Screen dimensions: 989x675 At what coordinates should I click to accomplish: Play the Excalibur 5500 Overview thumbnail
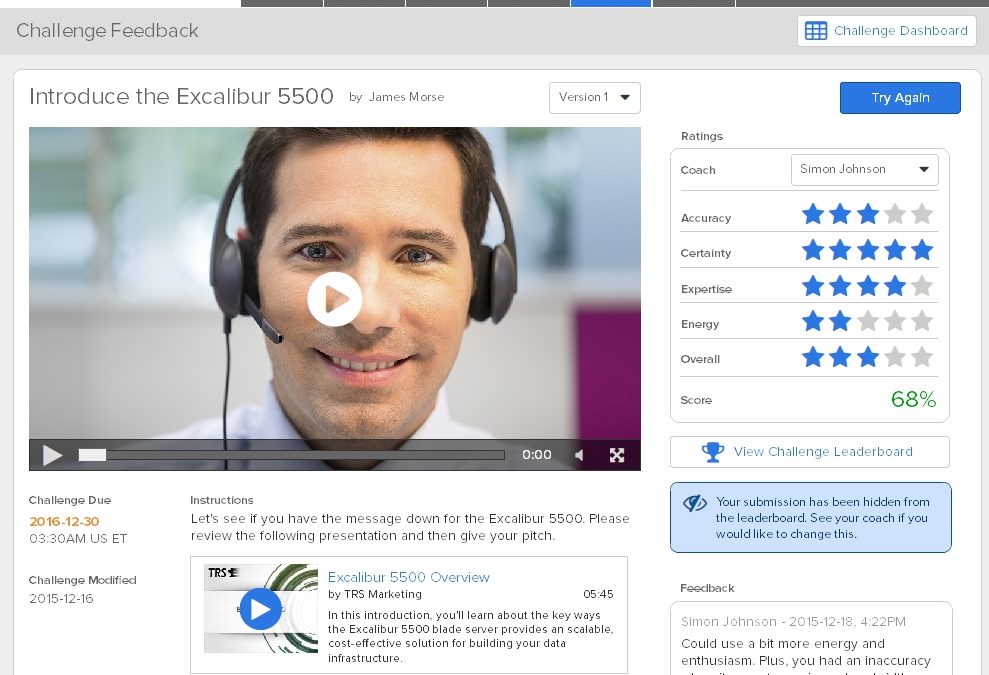coord(260,609)
